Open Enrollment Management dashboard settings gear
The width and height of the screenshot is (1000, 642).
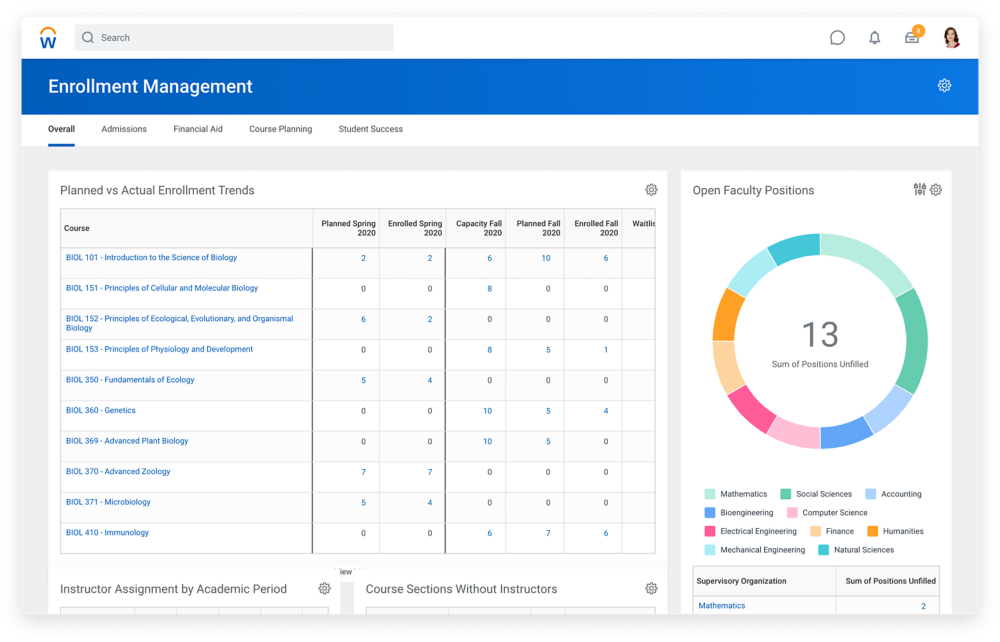(x=944, y=86)
